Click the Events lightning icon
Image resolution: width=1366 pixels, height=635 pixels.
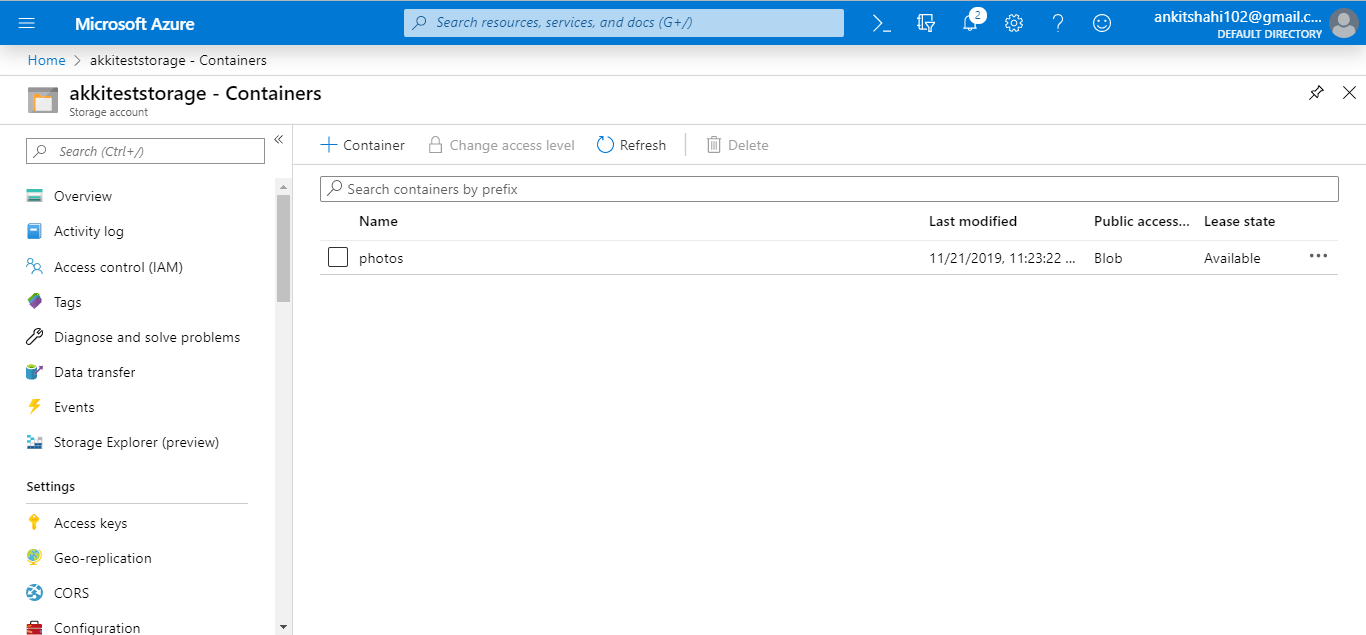point(35,407)
